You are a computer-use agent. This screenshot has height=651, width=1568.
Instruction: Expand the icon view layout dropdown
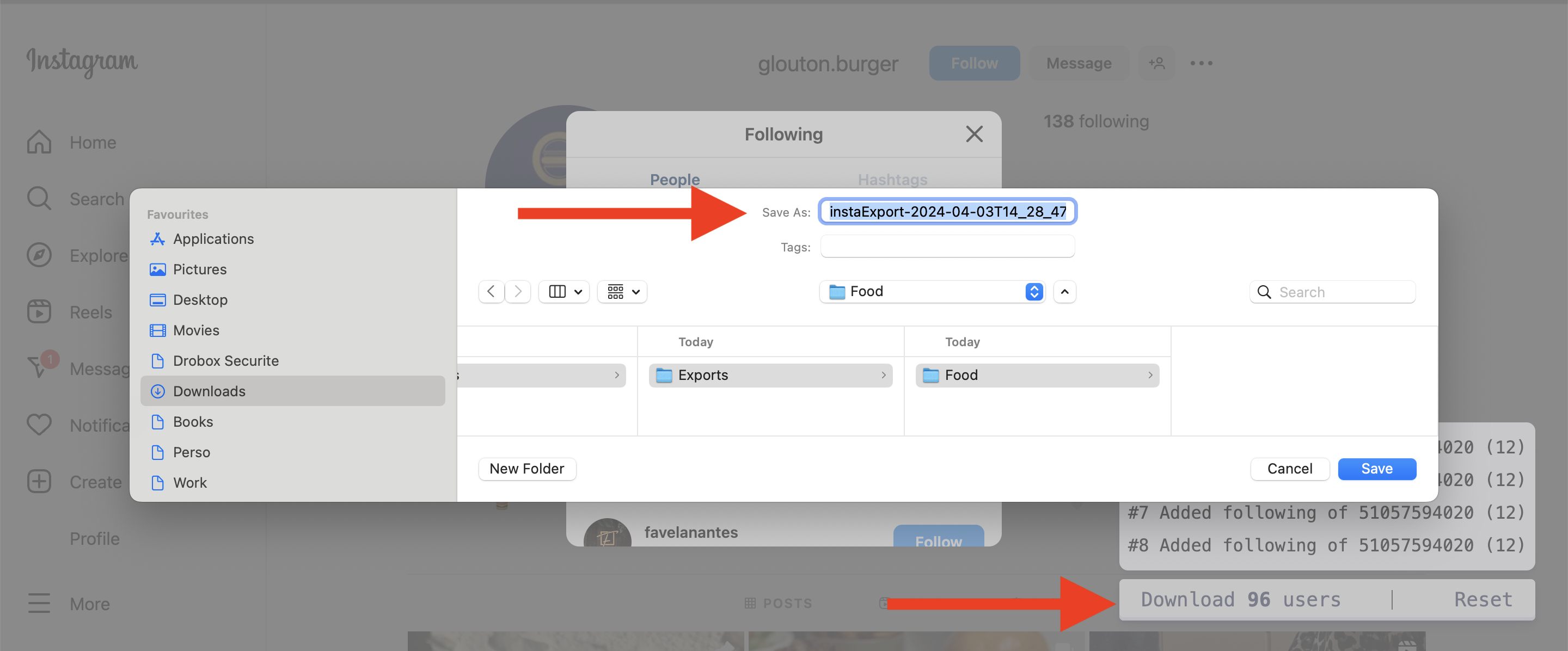point(622,291)
